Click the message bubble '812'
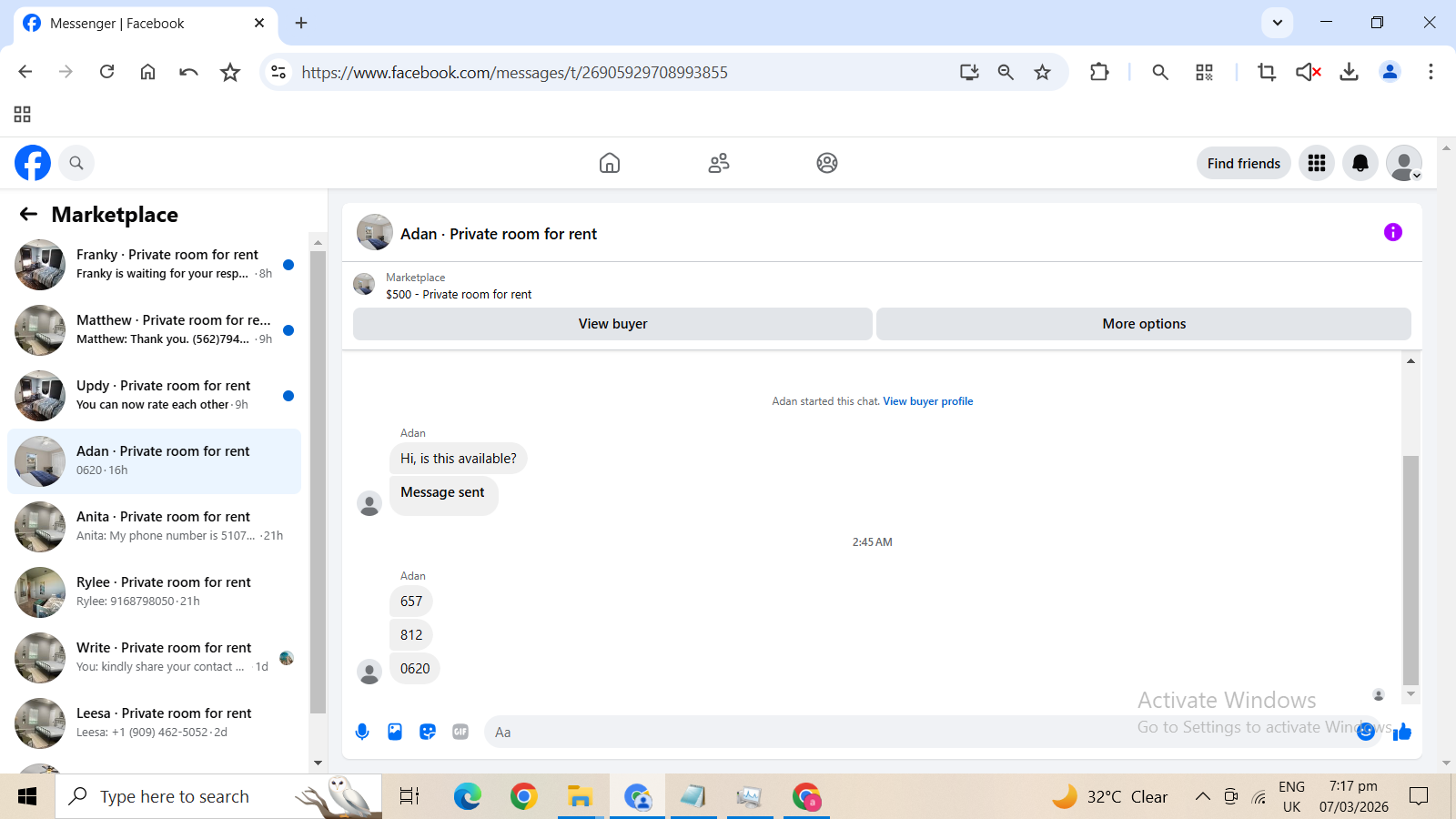 [411, 635]
